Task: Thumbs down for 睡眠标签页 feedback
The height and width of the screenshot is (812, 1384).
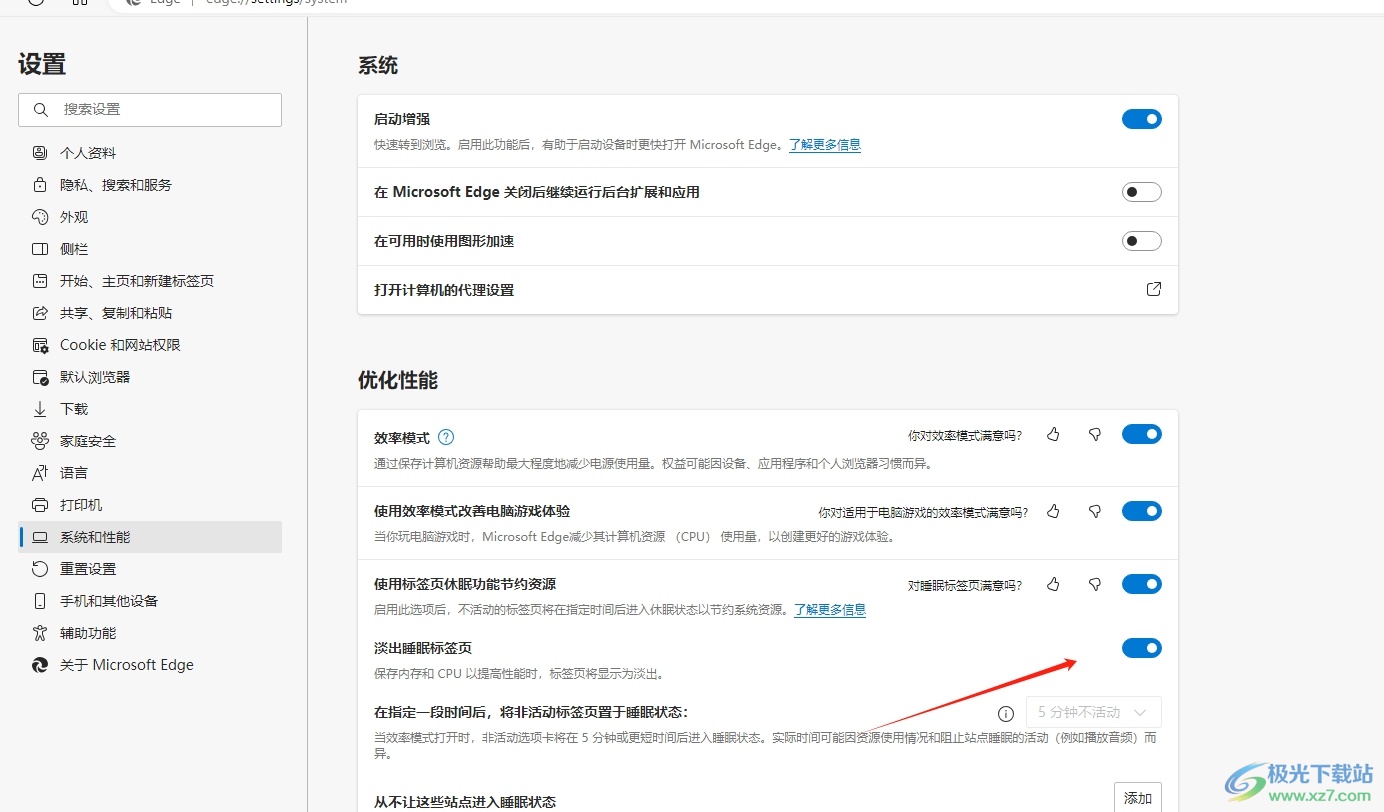Action: (1094, 584)
